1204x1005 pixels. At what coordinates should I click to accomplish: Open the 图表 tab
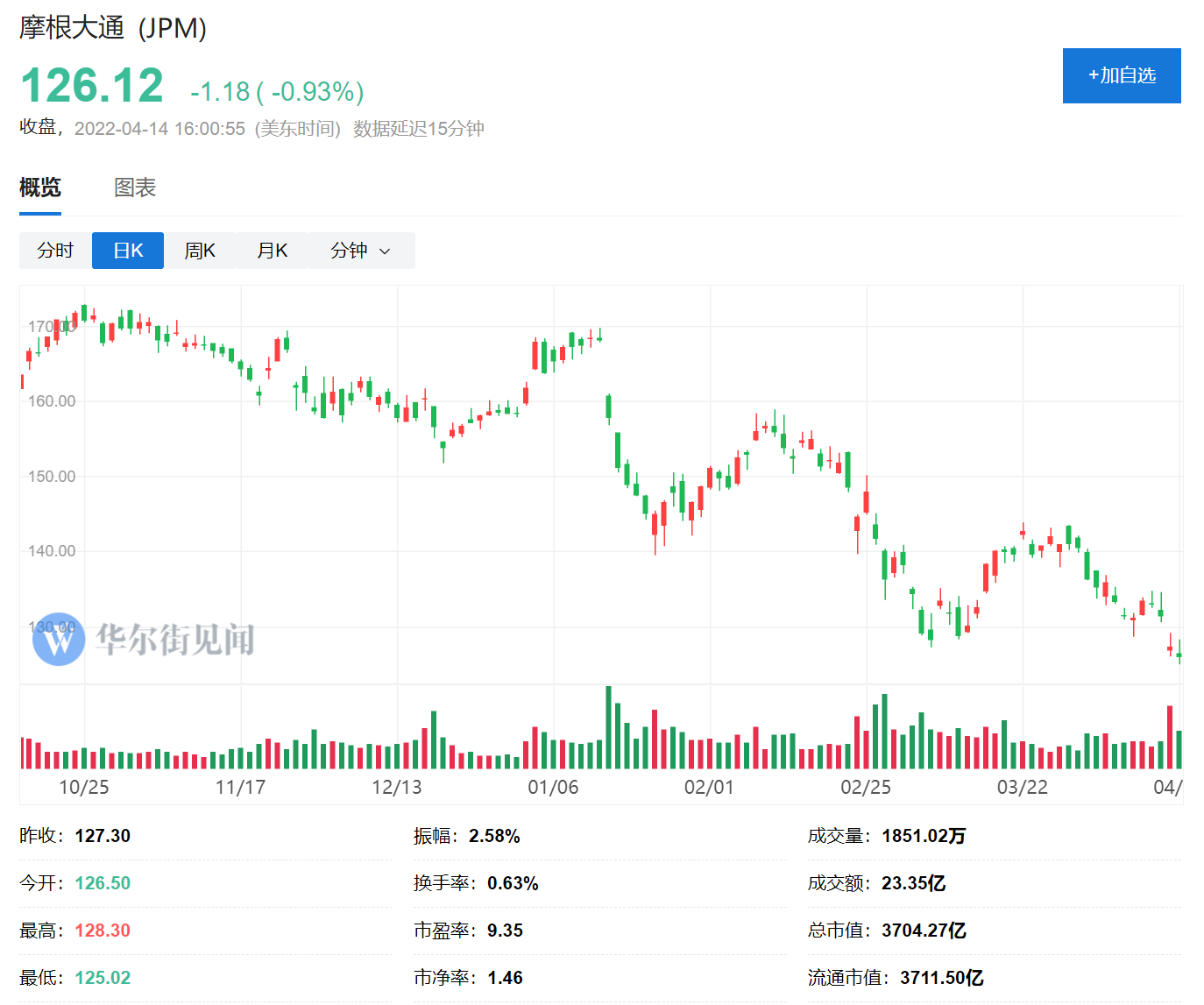pos(135,188)
